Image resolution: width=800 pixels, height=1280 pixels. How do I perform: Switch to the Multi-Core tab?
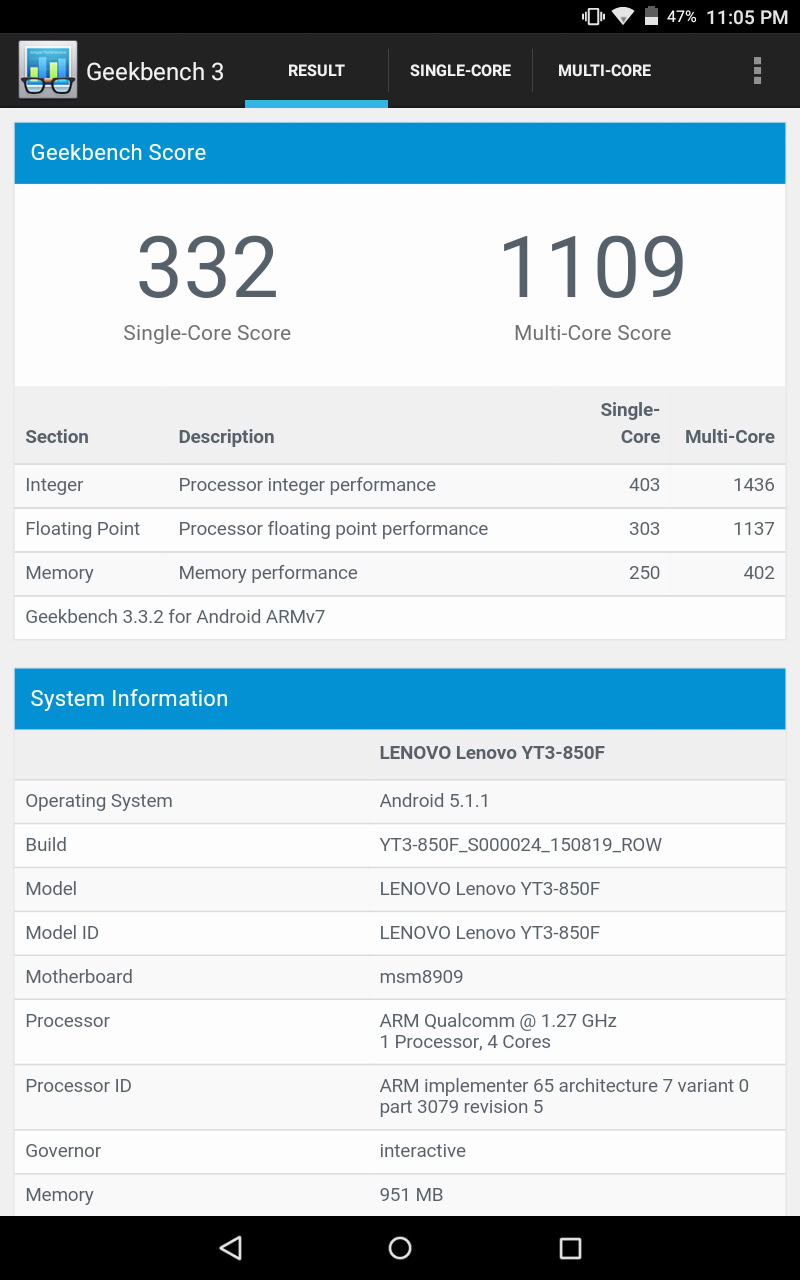(x=604, y=70)
